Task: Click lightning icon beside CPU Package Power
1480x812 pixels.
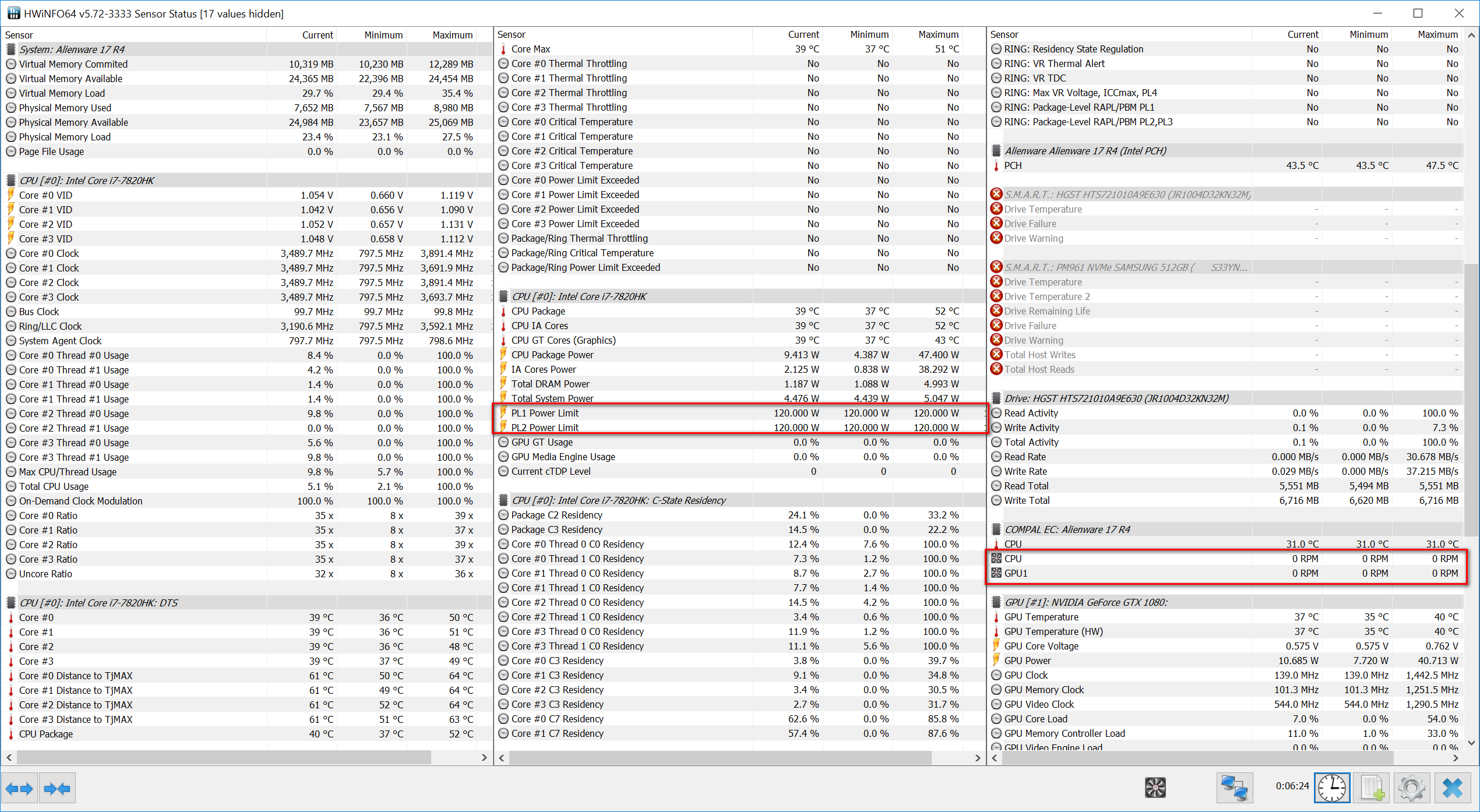Action: 503,355
